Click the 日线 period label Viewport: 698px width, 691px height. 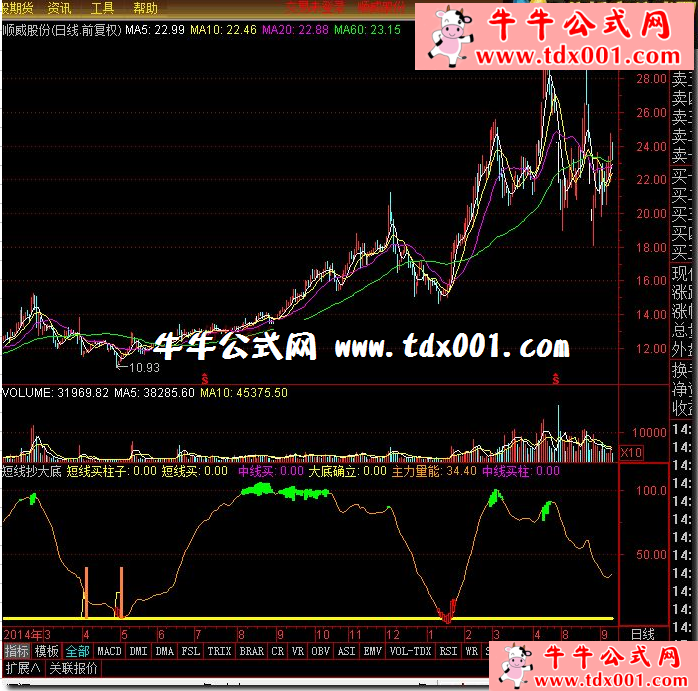tap(643, 634)
